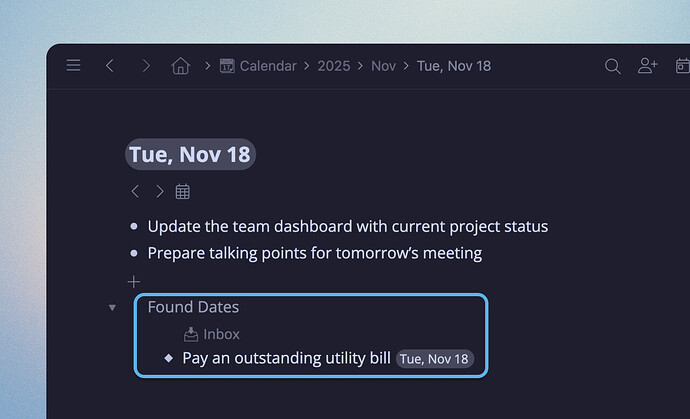Open the hamburger sidebar menu
This screenshot has height=419, width=690.
(73, 66)
